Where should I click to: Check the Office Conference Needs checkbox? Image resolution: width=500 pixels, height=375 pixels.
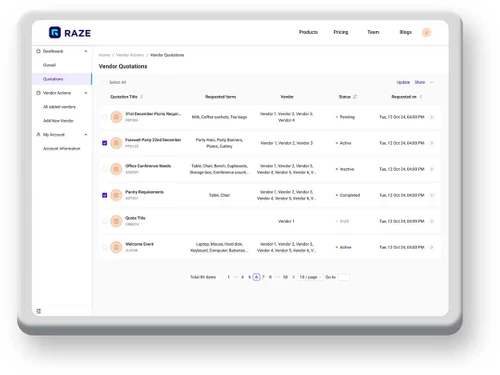(104, 169)
